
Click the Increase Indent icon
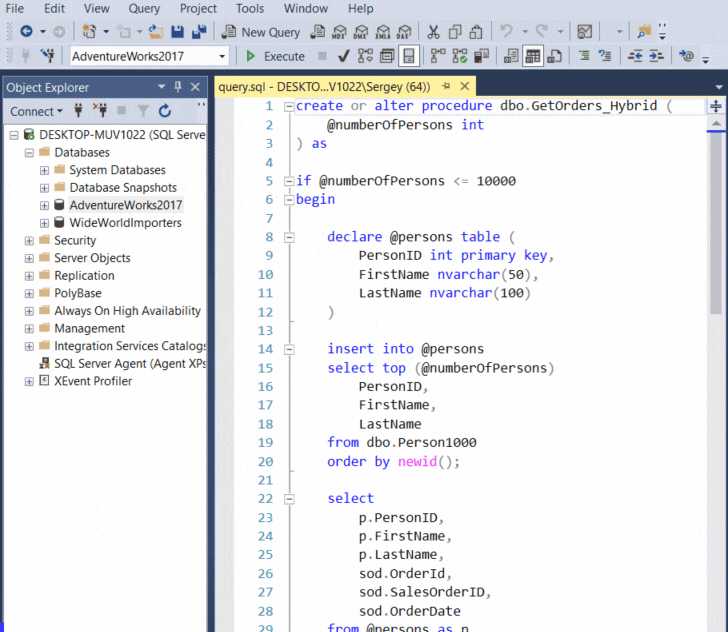click(x=656, y=56)
